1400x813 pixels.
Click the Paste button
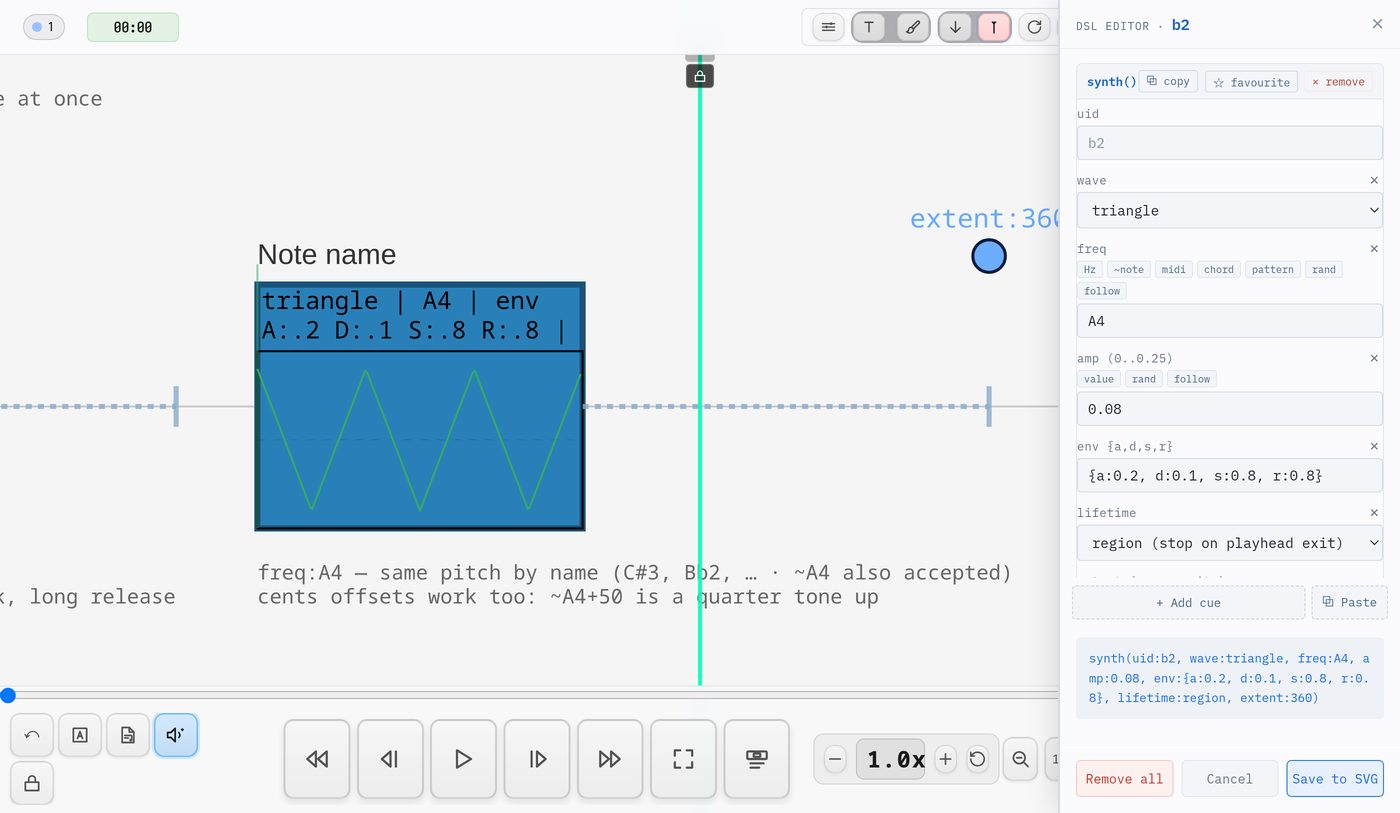pyautogui.click(x=1349, y=602)
